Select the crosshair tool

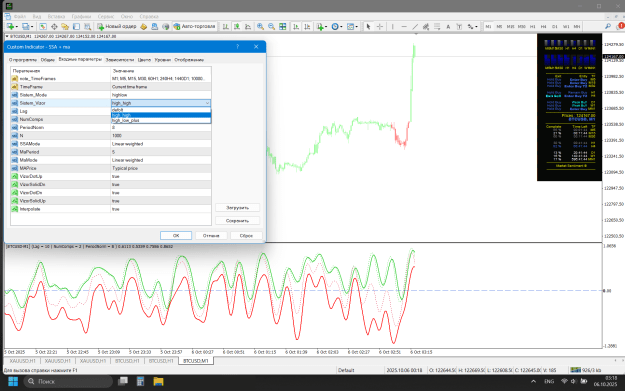[380, 26]
